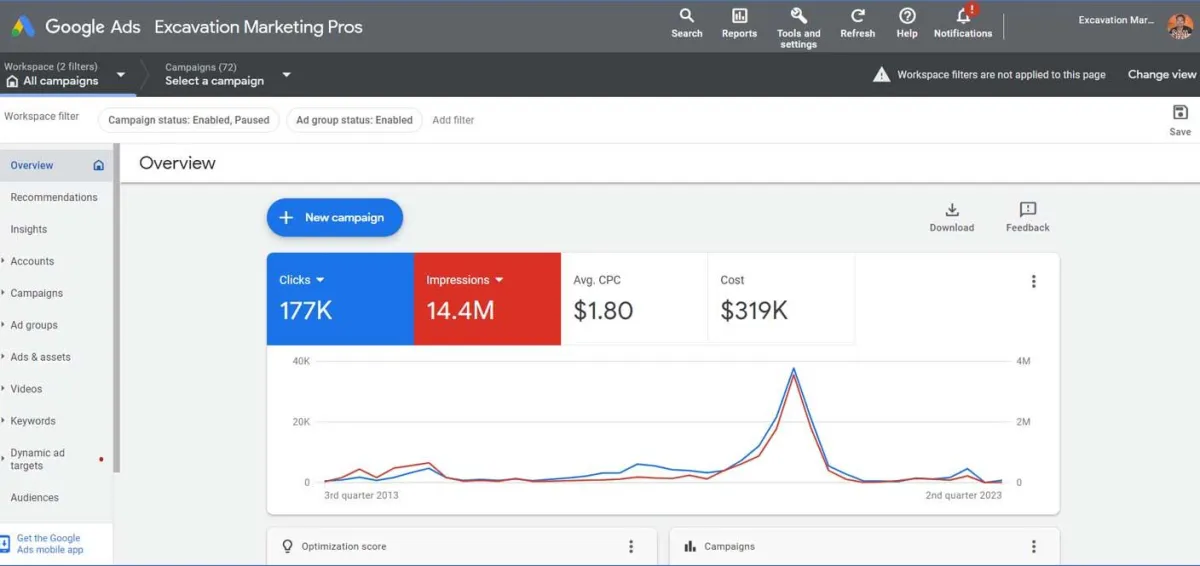This screenshot has height=566, width=1200.
Task: Click the 3rd quarter 2013 axis label
Action: click(x=361, y=495)
